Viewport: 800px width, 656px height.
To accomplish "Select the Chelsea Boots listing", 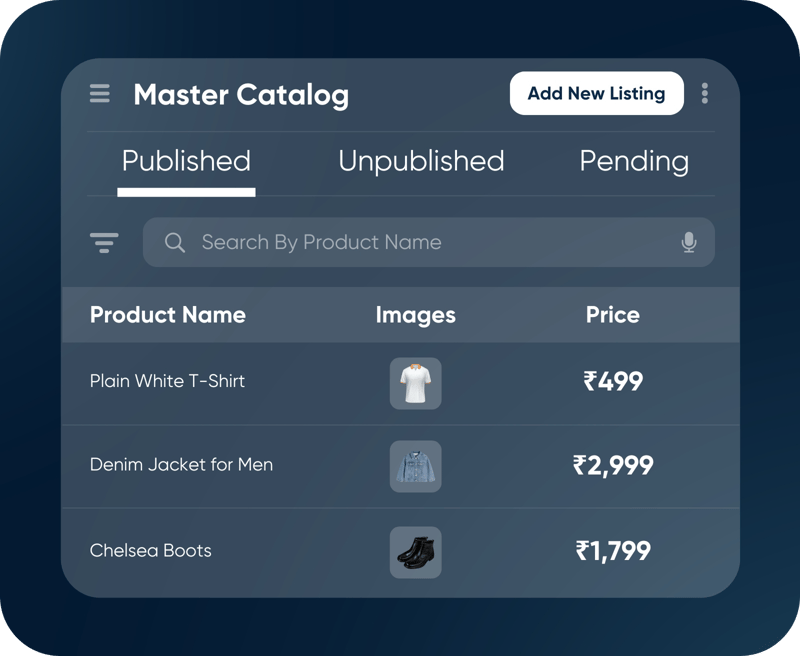I will coord(151,550).
